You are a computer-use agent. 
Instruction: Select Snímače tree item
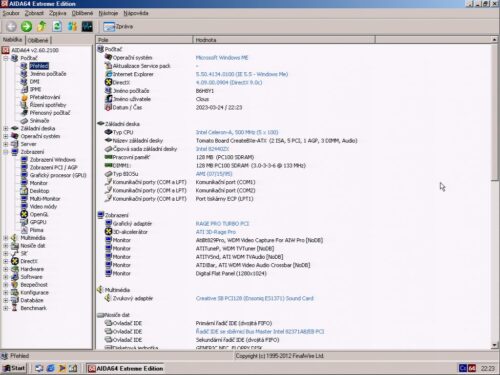(39, 121)
